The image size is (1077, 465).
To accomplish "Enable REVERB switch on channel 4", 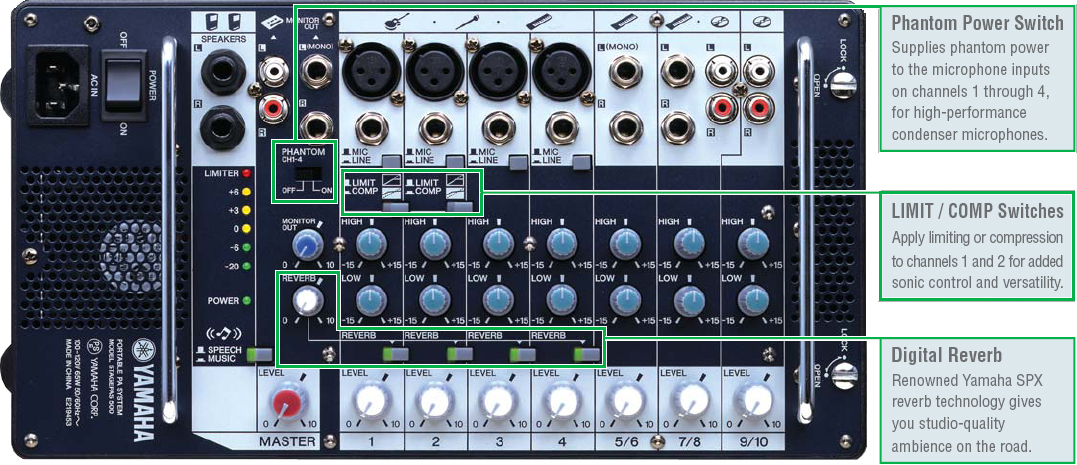I will pyautogui.click(x=587, y=354).
